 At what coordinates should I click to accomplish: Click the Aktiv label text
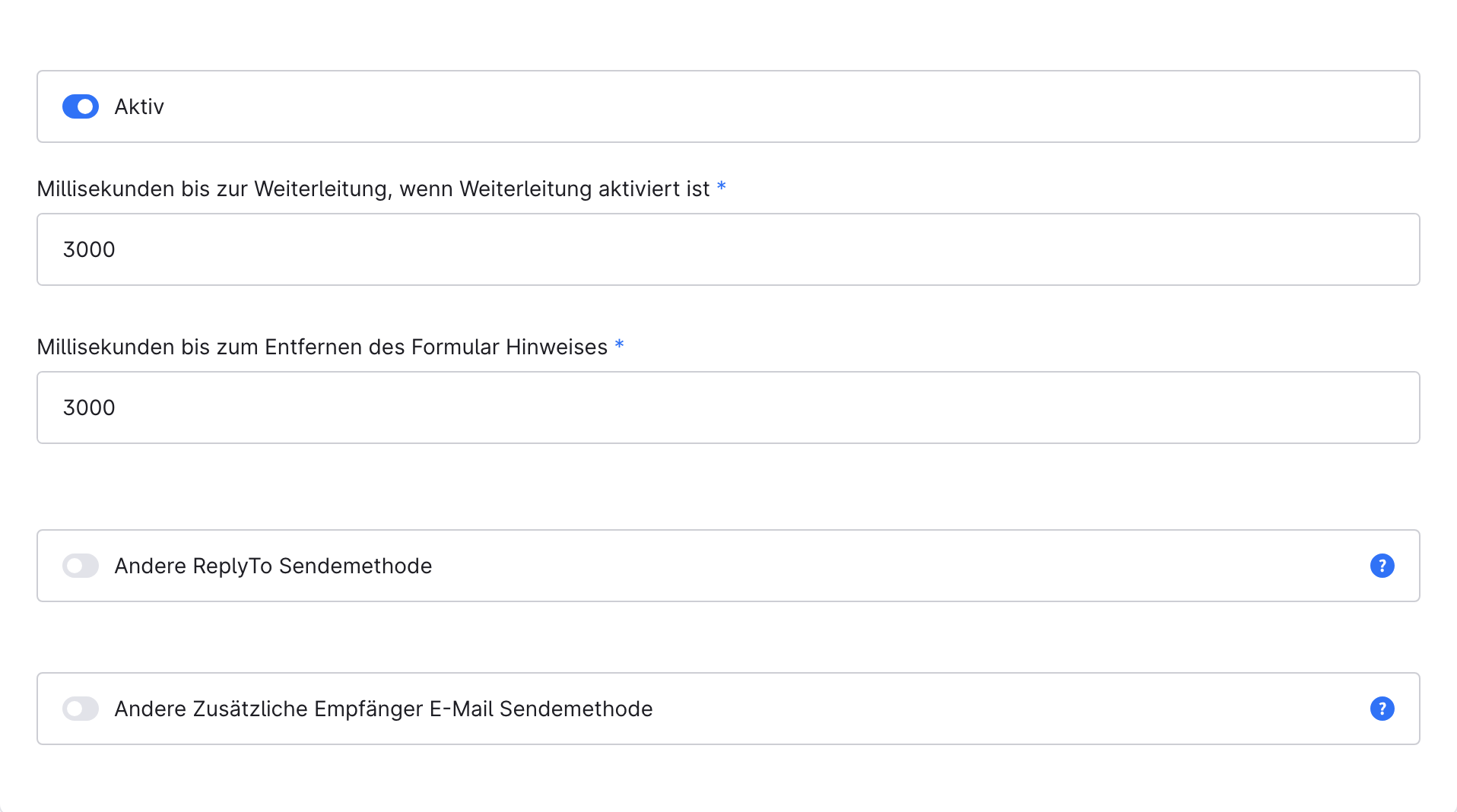139,106
